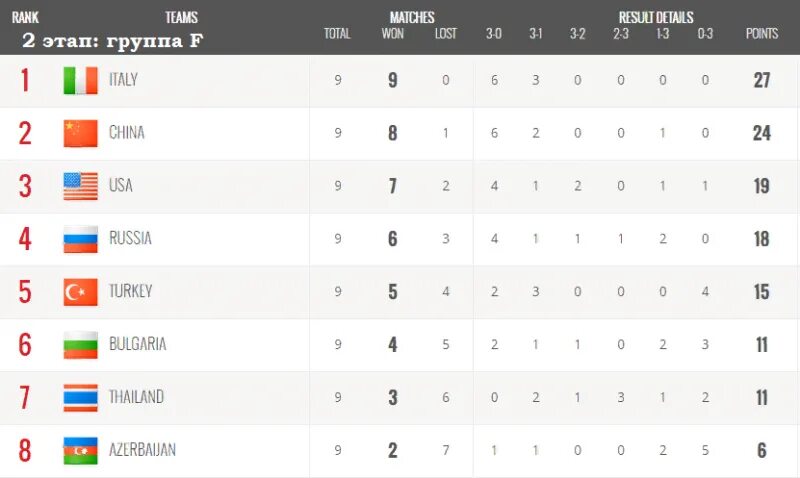This screenshot has width=800, height=478.
Task: Click the rank number 5 for Turkey
Action: click(x=25, y=292)
